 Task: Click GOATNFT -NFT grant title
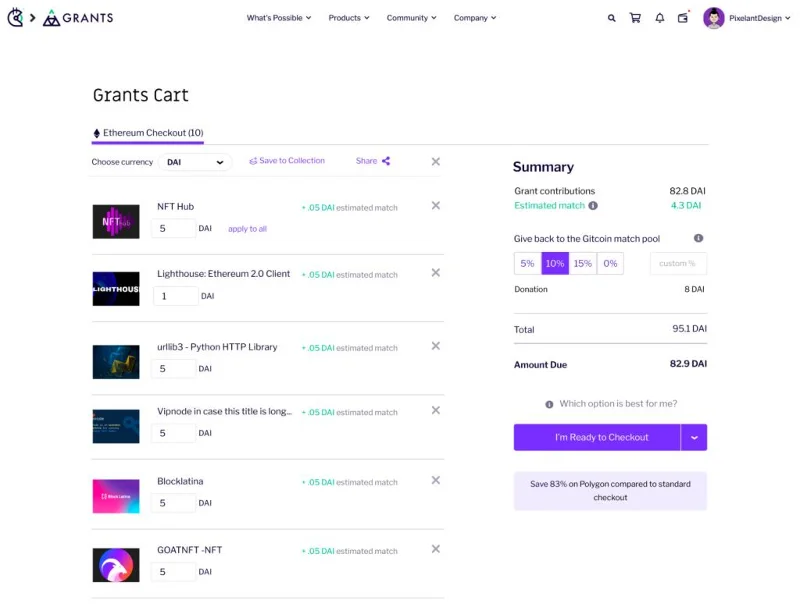pyautogui.click(x=189, y=550)
